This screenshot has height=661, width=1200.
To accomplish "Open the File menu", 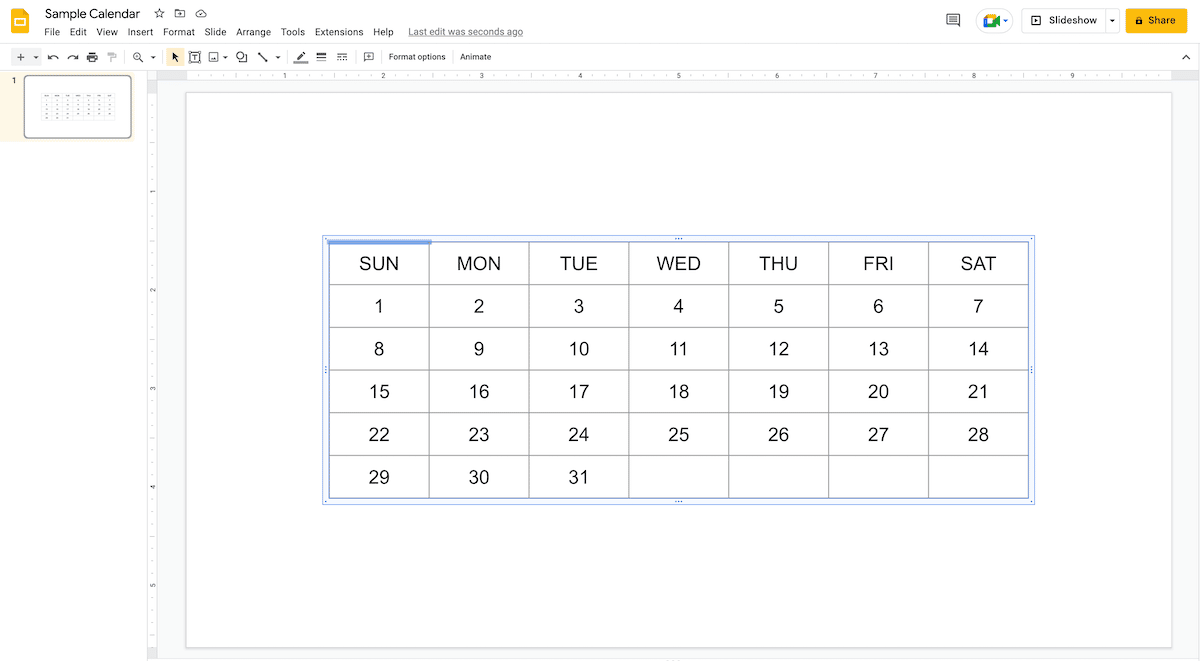I will tap(52, 32).
